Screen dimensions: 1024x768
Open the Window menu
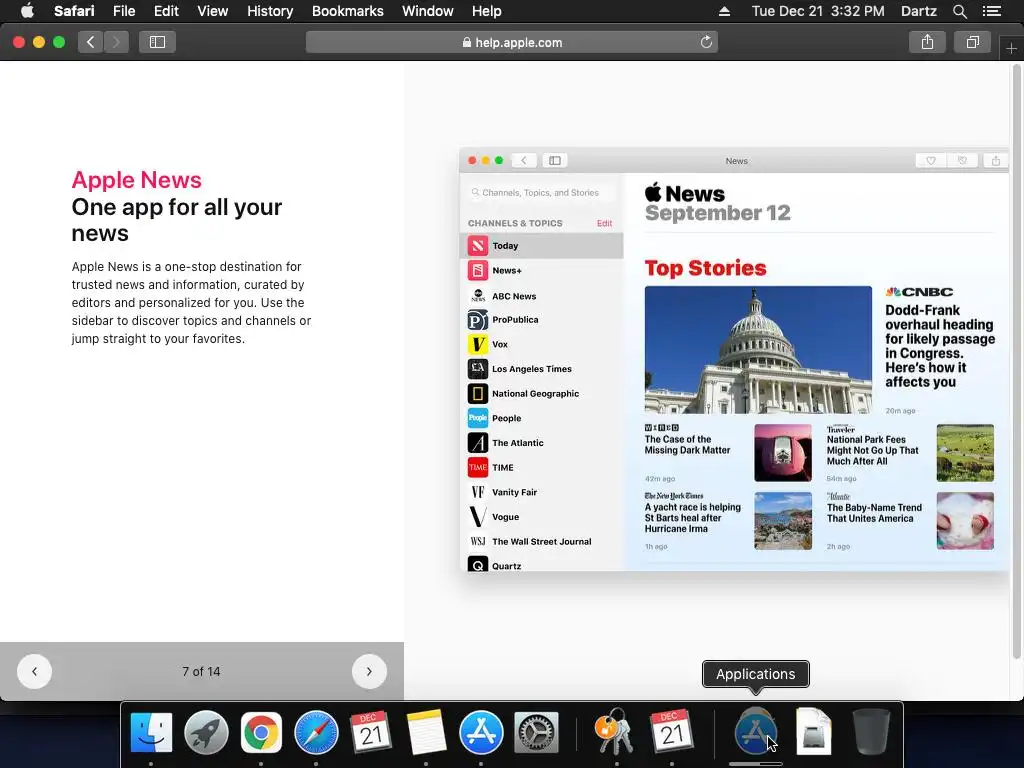427,11
